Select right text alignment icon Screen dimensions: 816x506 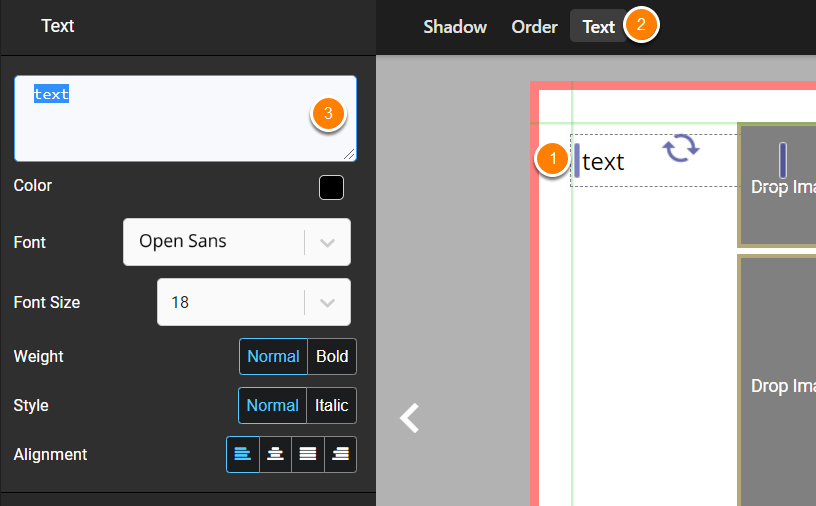tap(340, 454)
